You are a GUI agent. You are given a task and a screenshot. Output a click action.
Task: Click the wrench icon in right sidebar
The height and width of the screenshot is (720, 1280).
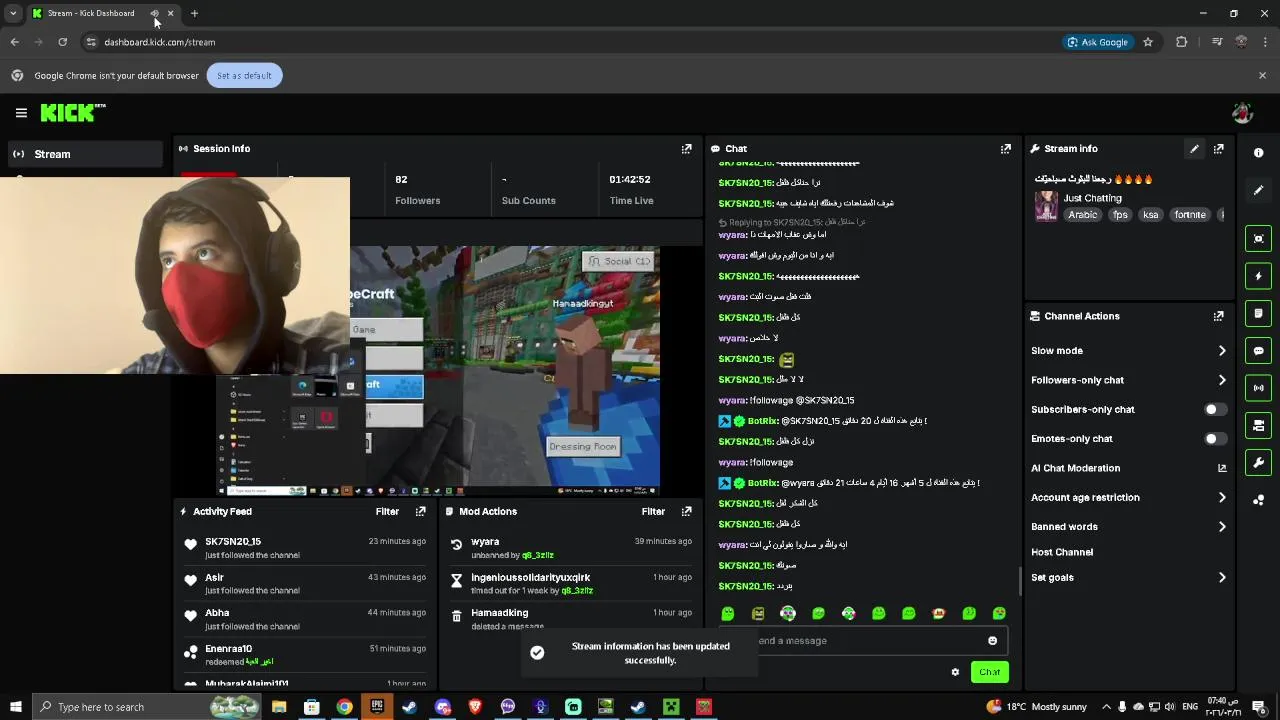click(x=1258, y=463)
